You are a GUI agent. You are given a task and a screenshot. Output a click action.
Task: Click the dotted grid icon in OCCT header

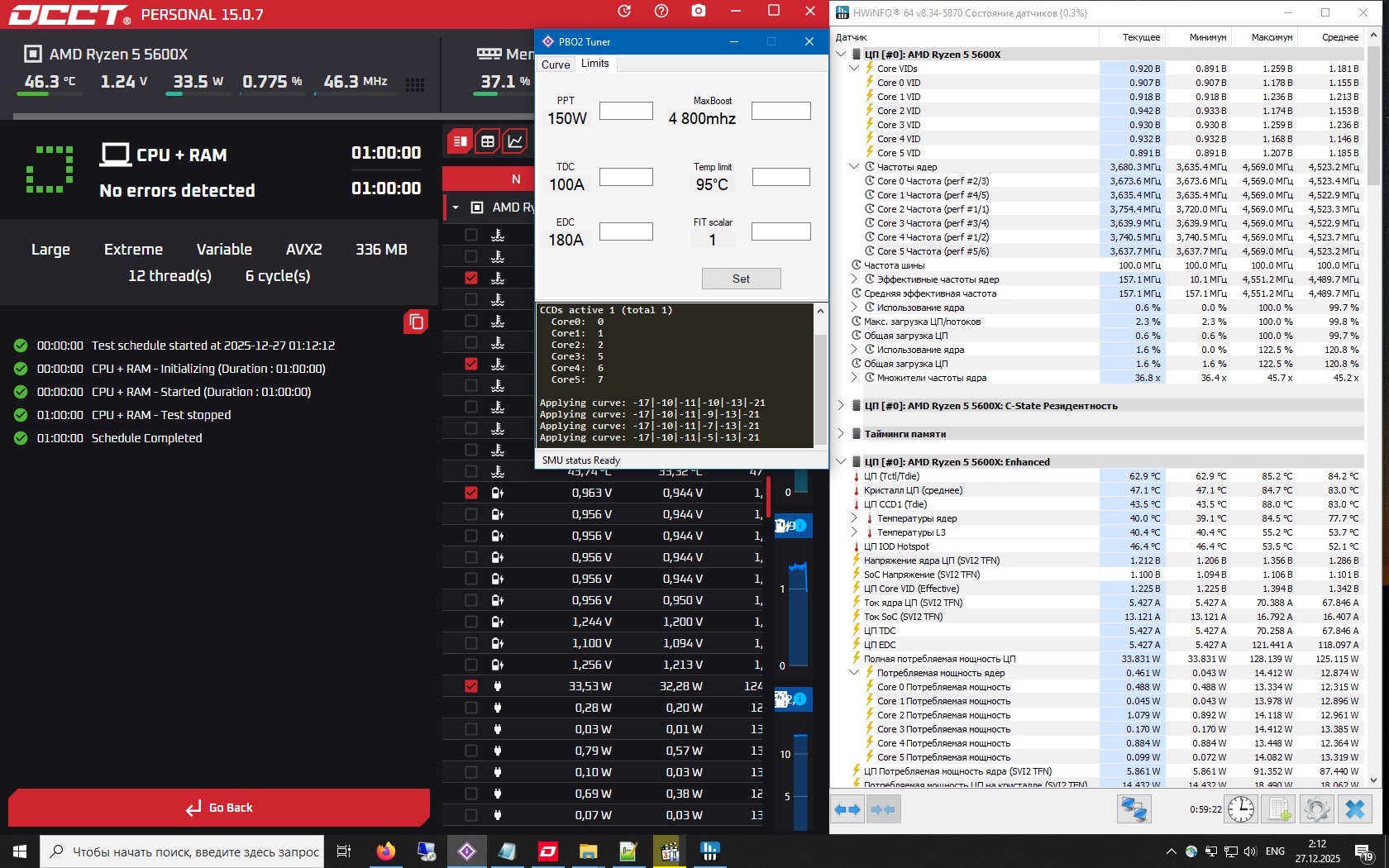tap(415, 84)
